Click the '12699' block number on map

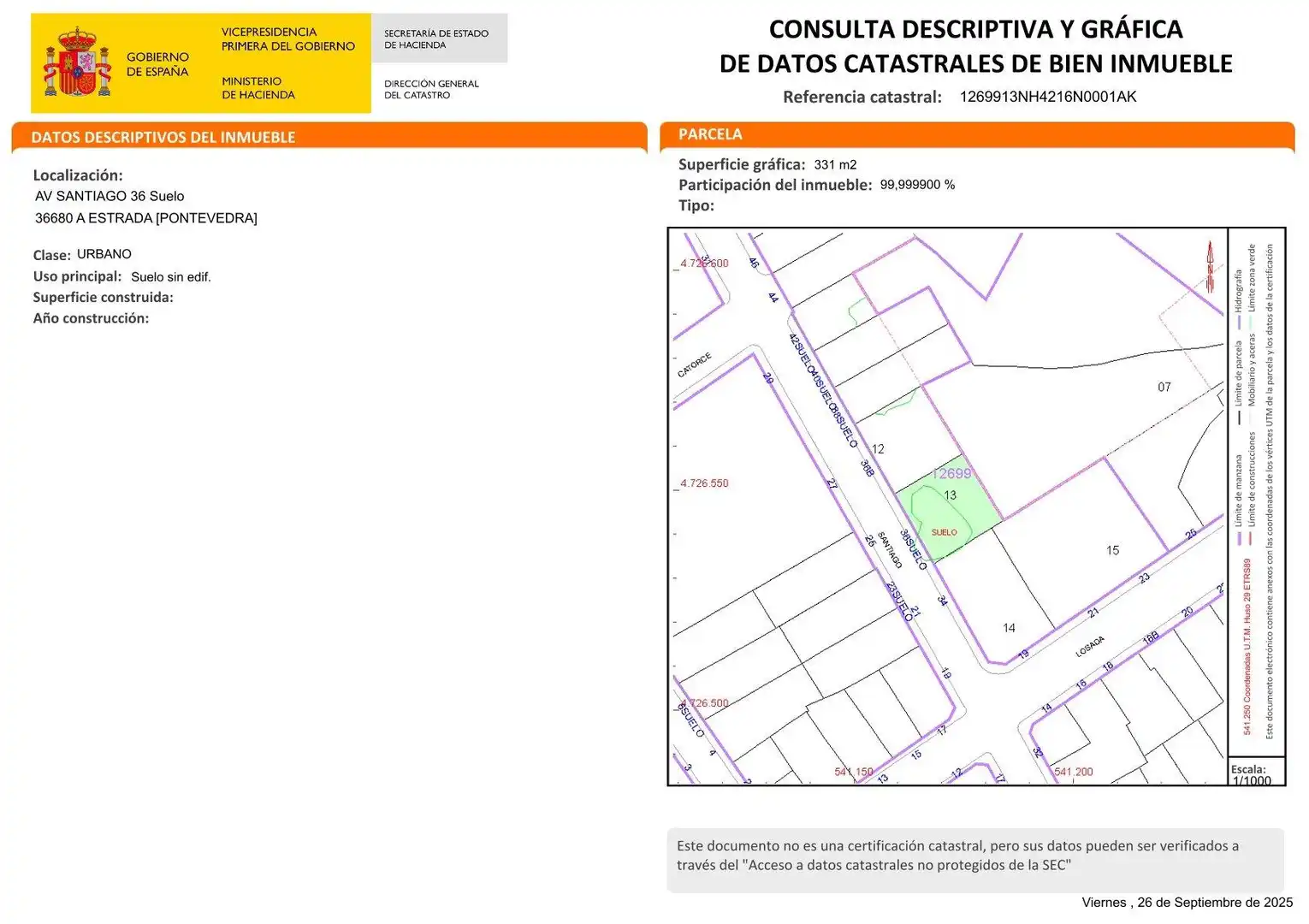coord(951,473)
